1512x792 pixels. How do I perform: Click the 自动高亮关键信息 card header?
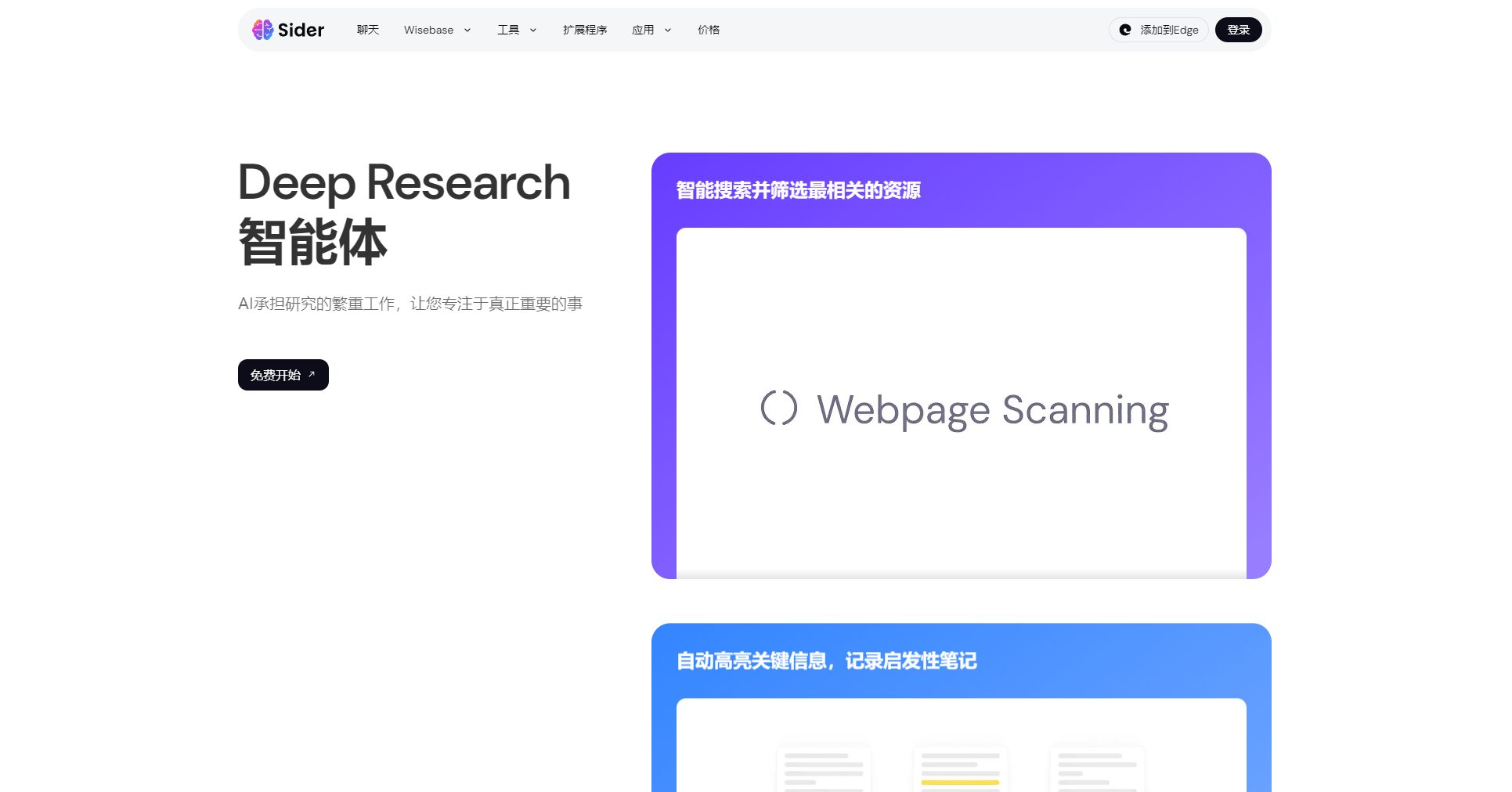point(826,661)
